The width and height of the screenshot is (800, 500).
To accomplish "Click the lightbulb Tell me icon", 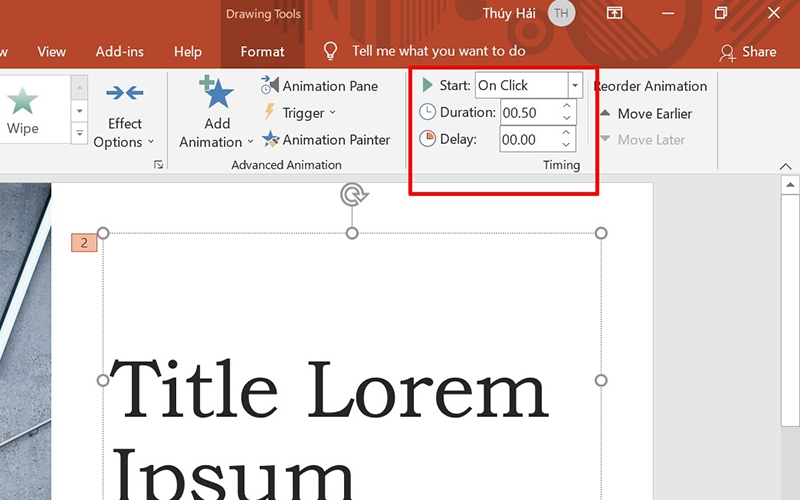I will (x=331, y=51).
